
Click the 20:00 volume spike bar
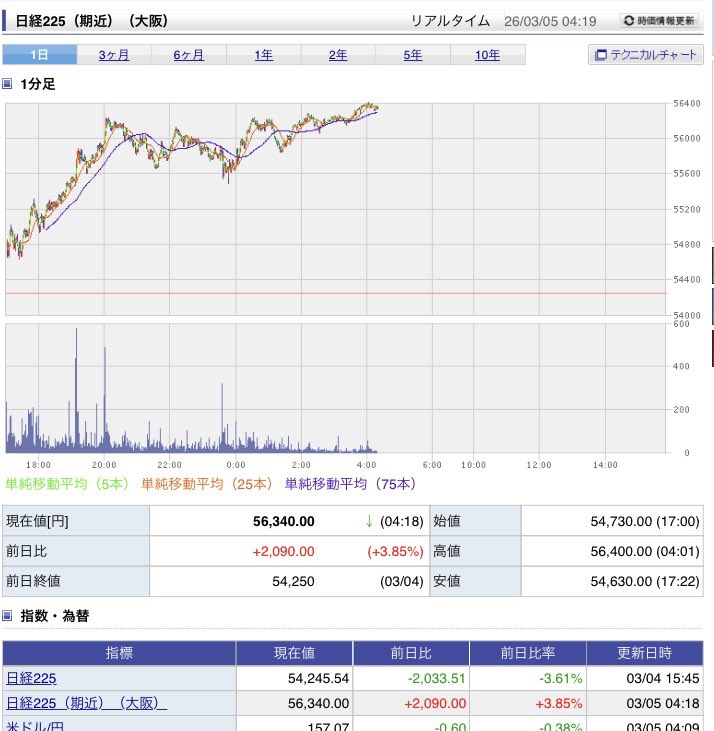(105, 399)
